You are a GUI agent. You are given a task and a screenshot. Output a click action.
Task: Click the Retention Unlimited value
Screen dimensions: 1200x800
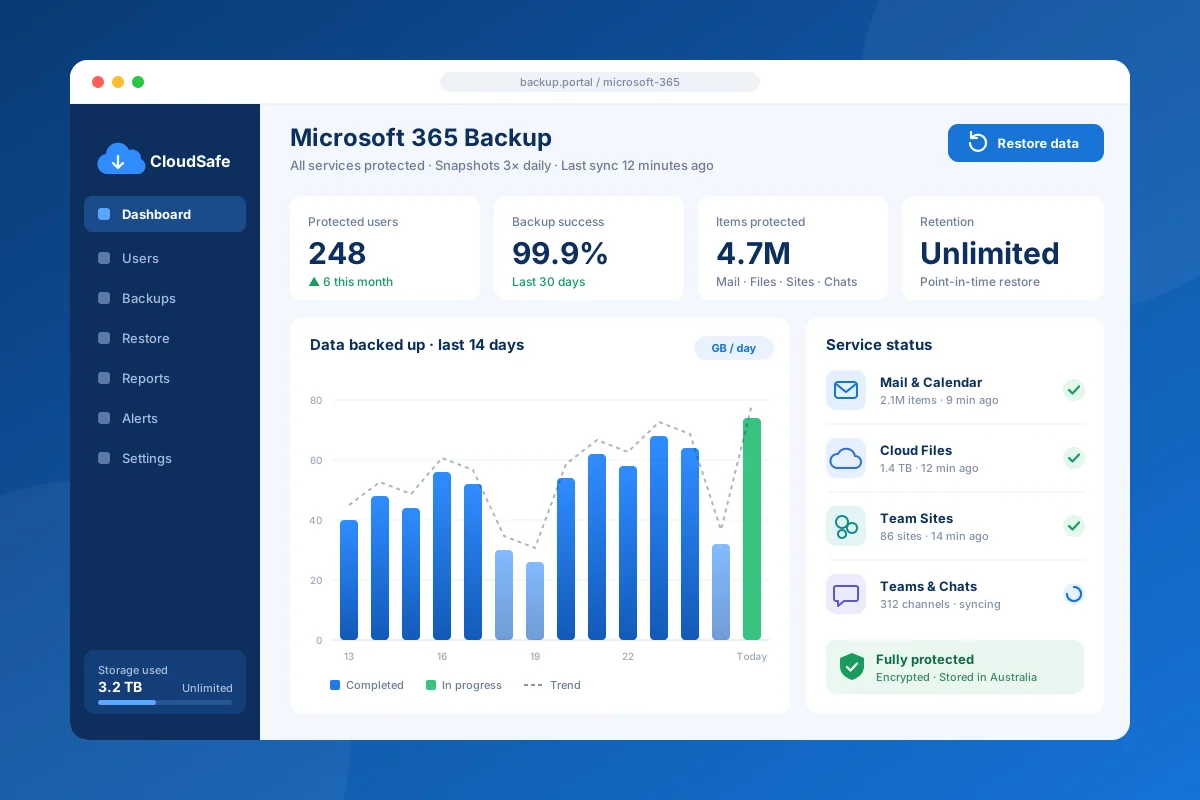[x=989, y=253]
